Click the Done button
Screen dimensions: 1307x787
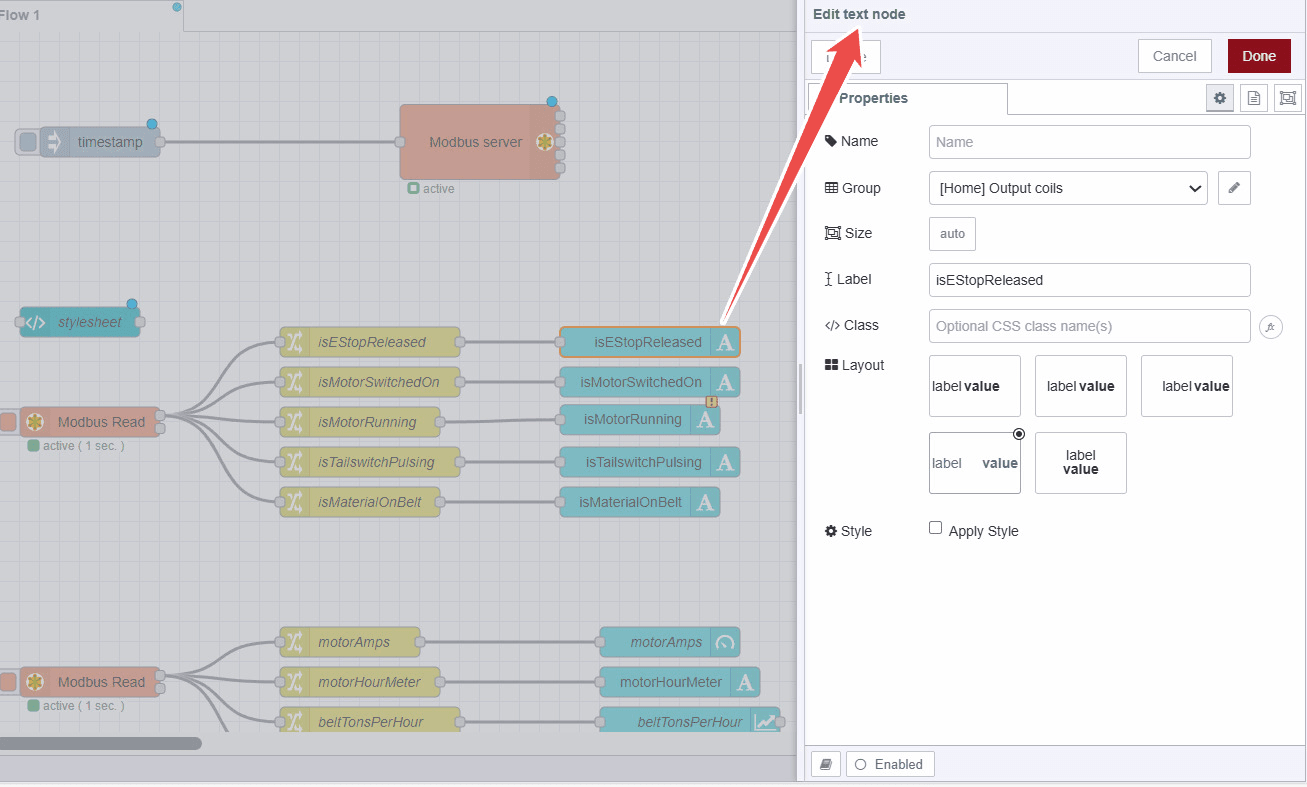click(x=1258, y=56)
